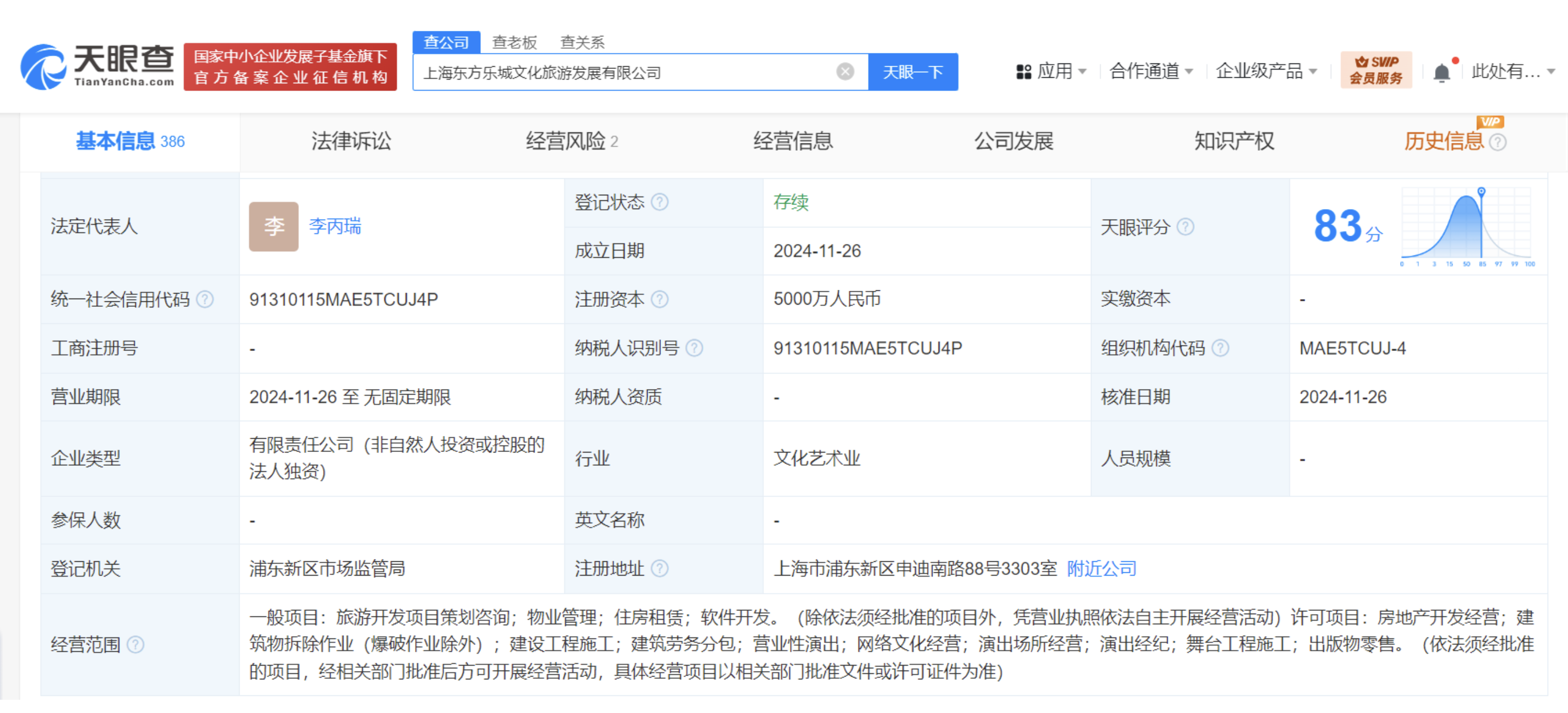Click help icon beside 注册地址
Viewport: 1568px width, 713px height.
click(659, 569)
